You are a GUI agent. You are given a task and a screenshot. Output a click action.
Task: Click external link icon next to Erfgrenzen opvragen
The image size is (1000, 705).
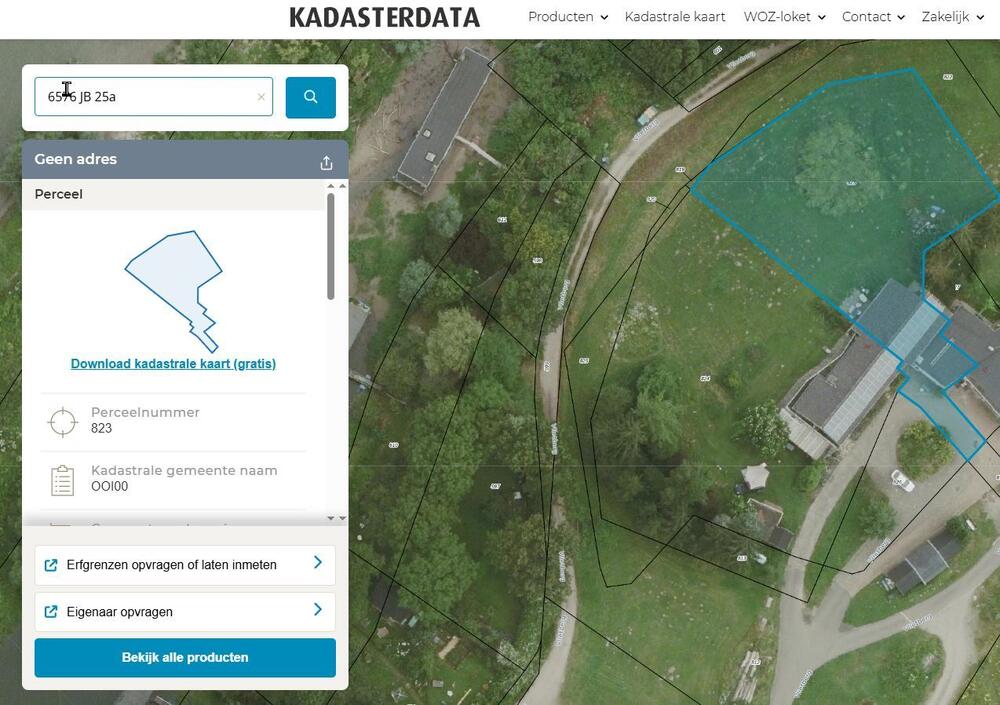pos(51,565)
